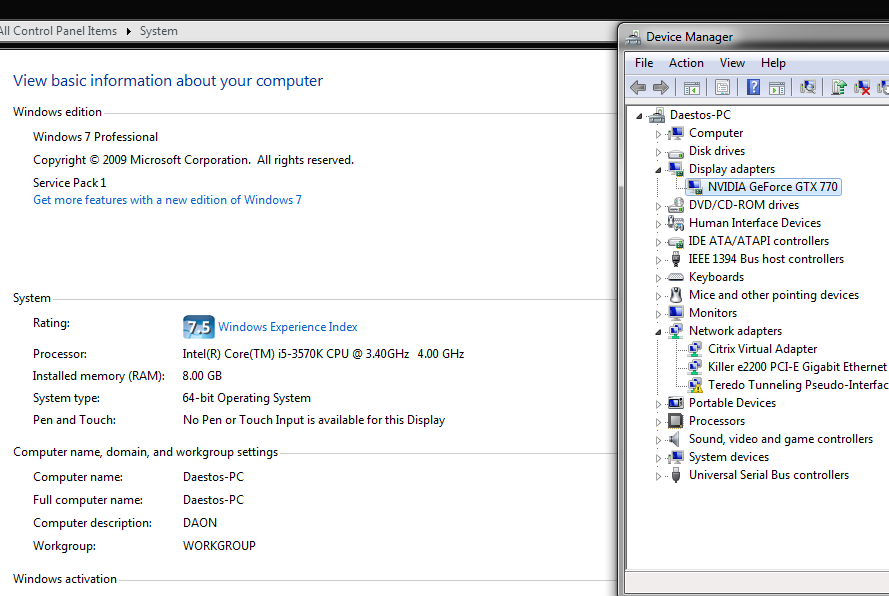Click the 'Windows 7 Professional' edition text
Viewport: 889px width, 596px height.
95,137
